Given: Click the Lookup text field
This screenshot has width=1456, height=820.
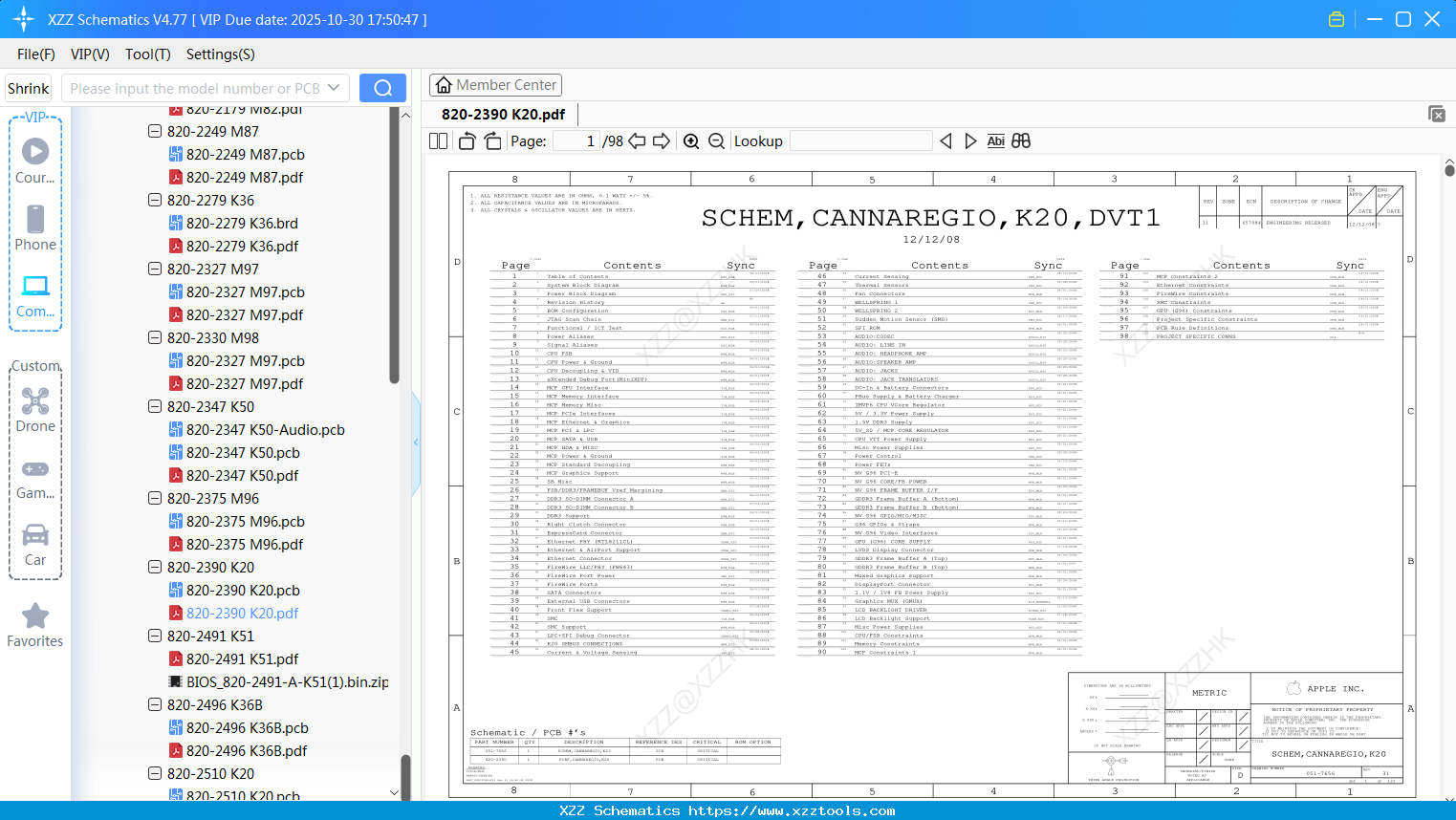Looking at the screenshot, I should click(861, 141).
